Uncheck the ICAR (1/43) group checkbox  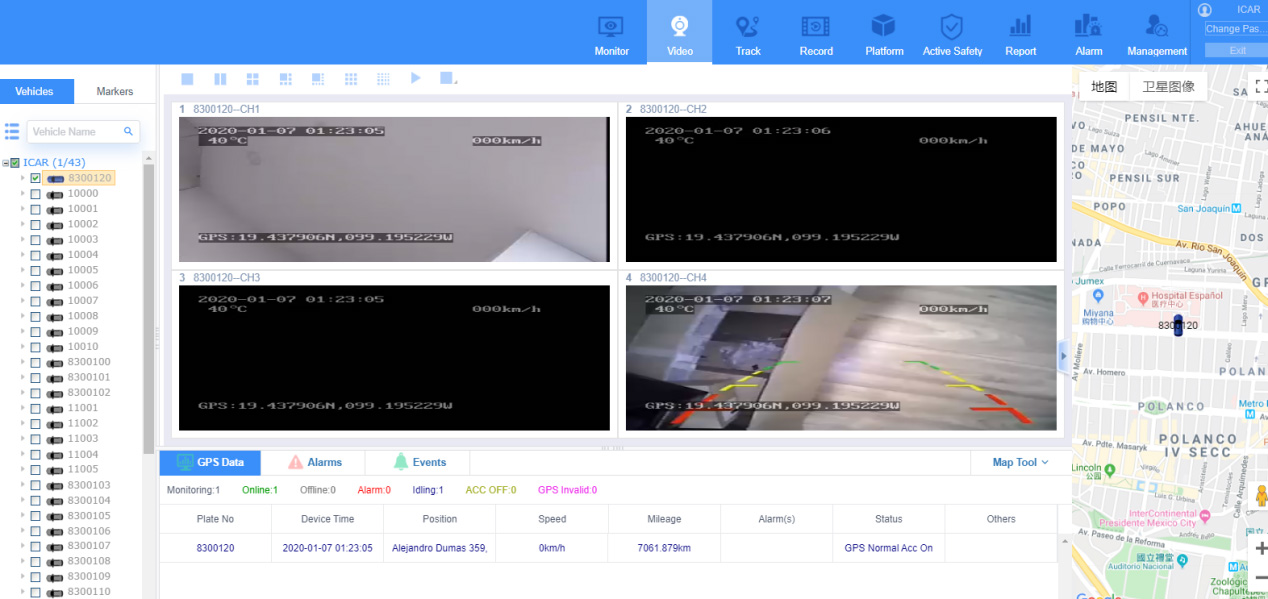click(x=15, y=163)
